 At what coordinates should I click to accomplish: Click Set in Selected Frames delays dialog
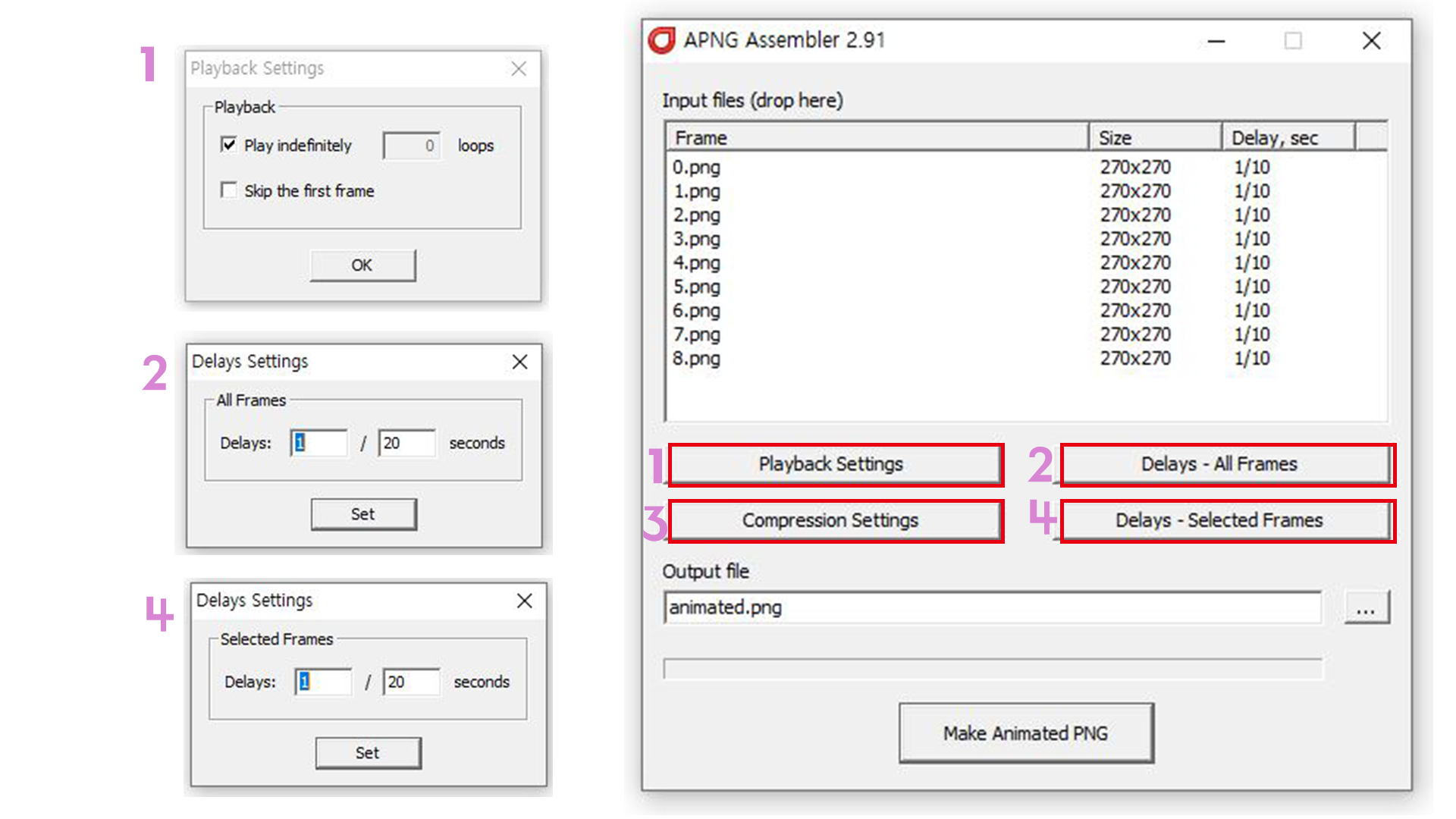click(x=368, y=753)
